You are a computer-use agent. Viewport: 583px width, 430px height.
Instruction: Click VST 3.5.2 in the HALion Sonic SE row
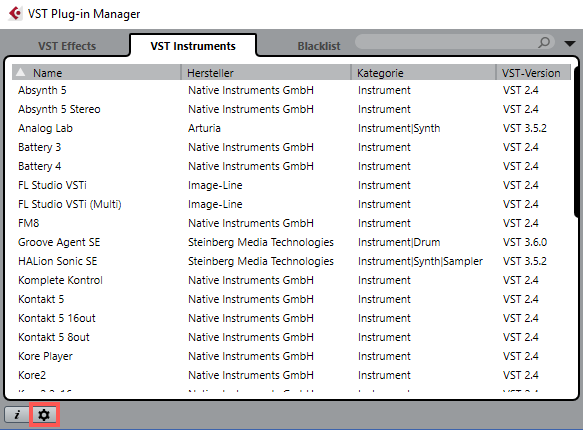[525, 261]
